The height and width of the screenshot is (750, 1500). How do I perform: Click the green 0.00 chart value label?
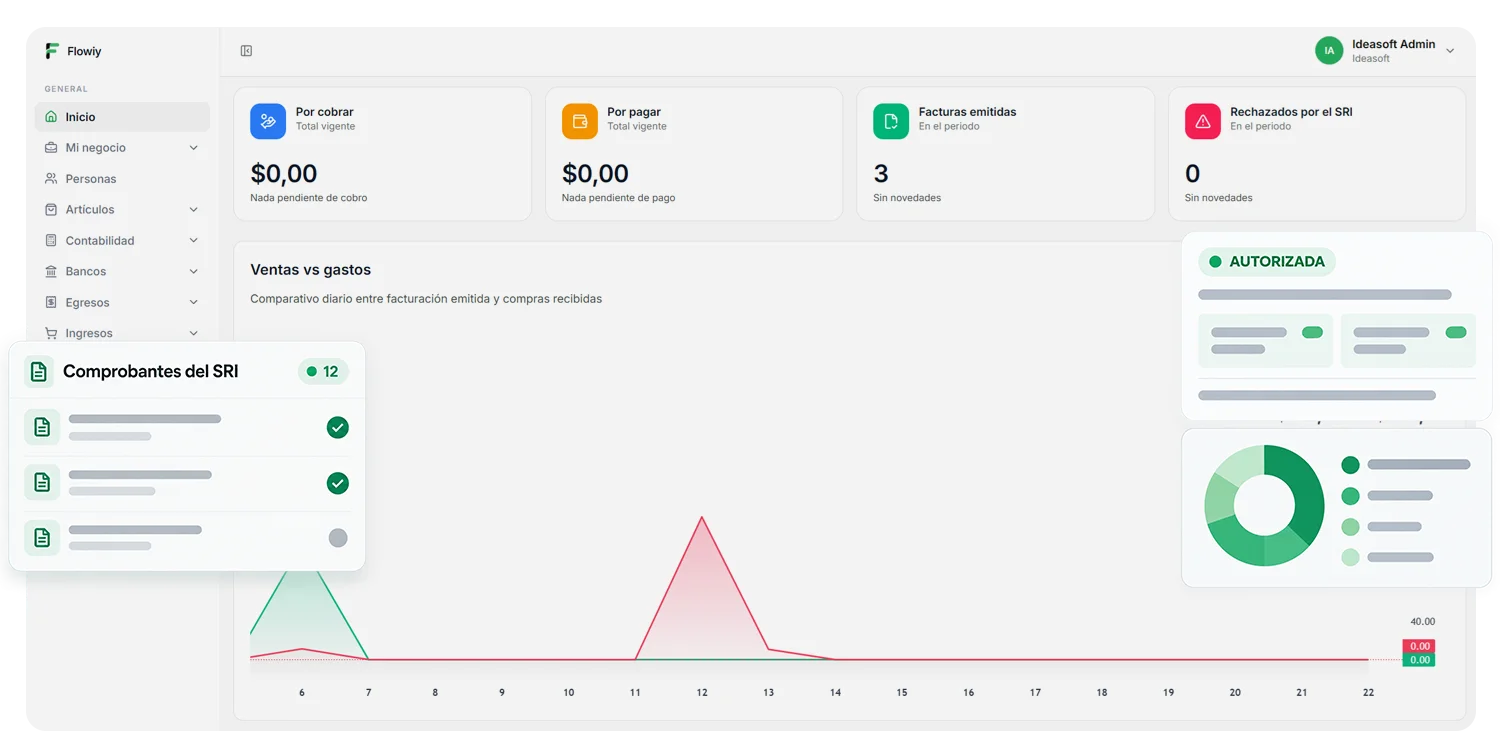[x=1419, y=660]
